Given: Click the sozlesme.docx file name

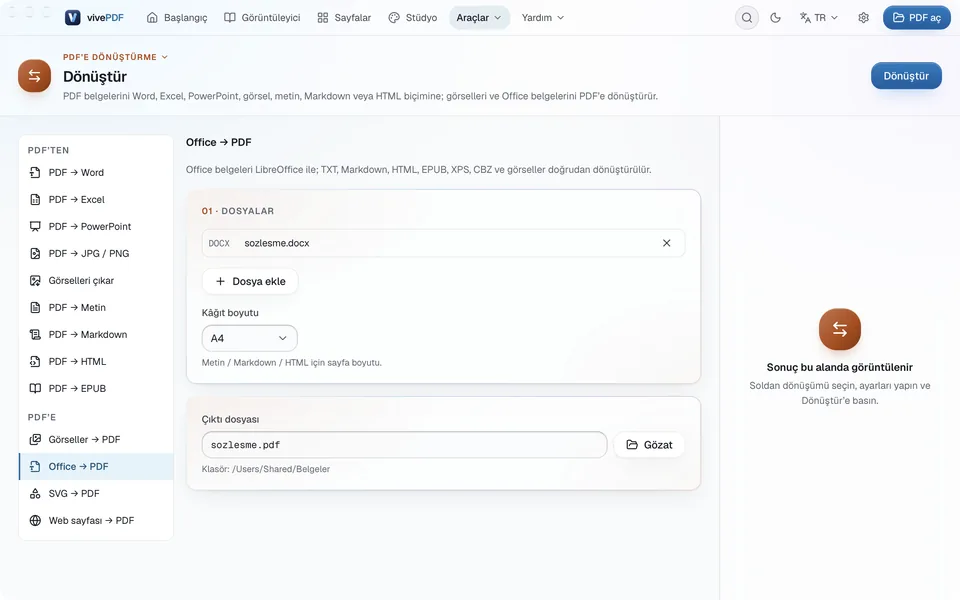Looking at the screenshot, I should (x=277, y=243).
